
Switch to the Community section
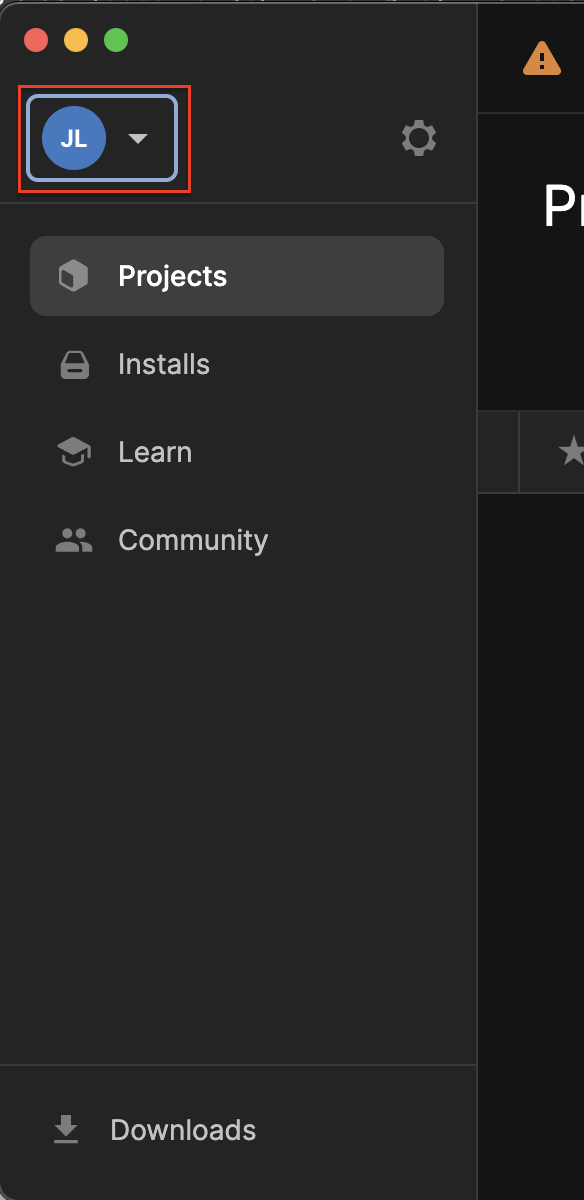[x=193, y=540]
